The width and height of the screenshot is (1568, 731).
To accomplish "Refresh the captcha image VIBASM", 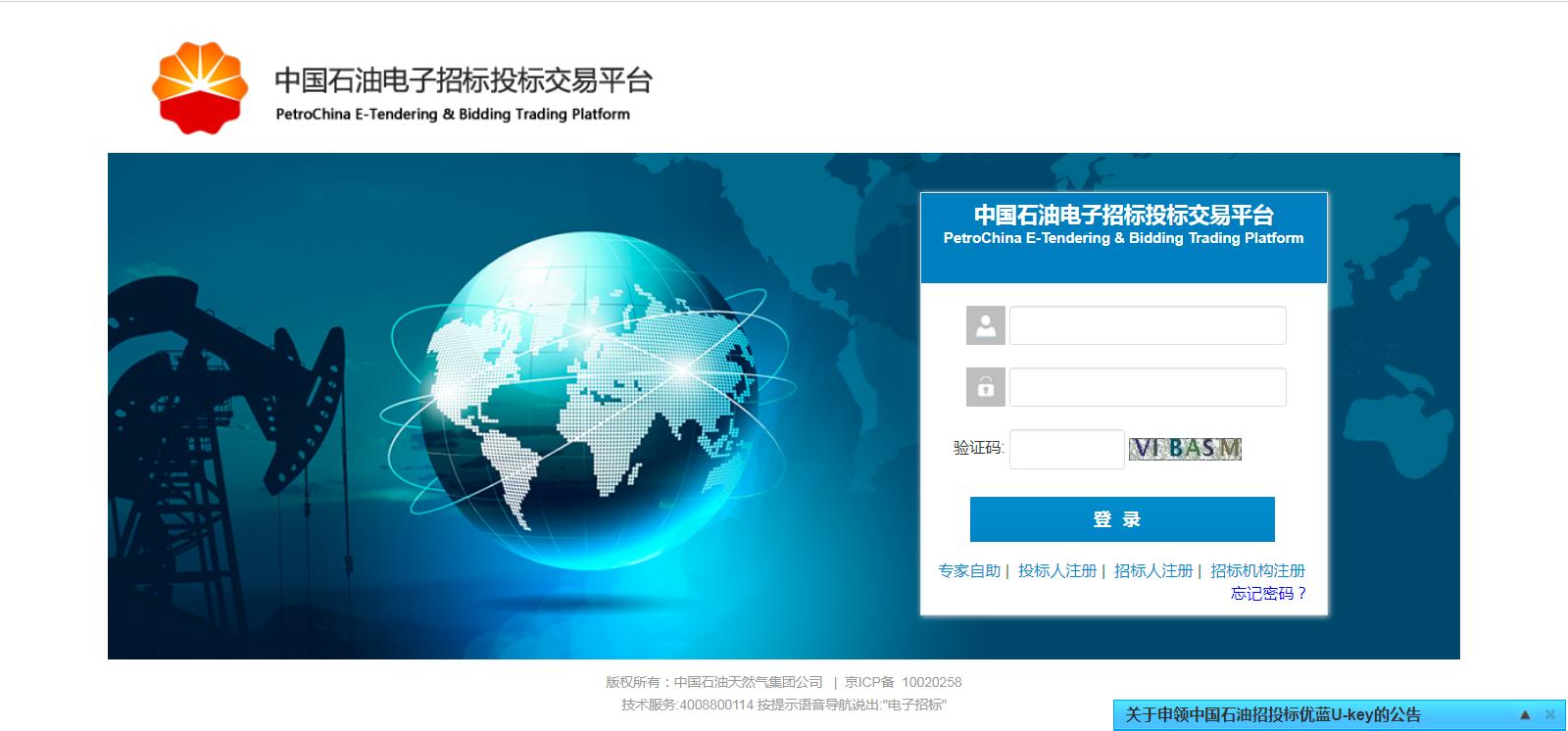I will tap(1185, 449).
